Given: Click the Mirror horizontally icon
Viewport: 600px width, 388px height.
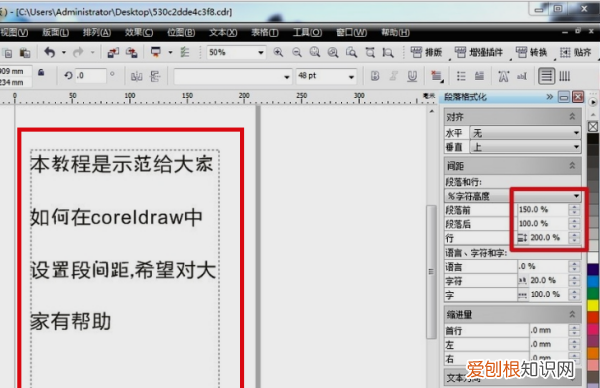Looking at the screenshot, I should 137,77.
